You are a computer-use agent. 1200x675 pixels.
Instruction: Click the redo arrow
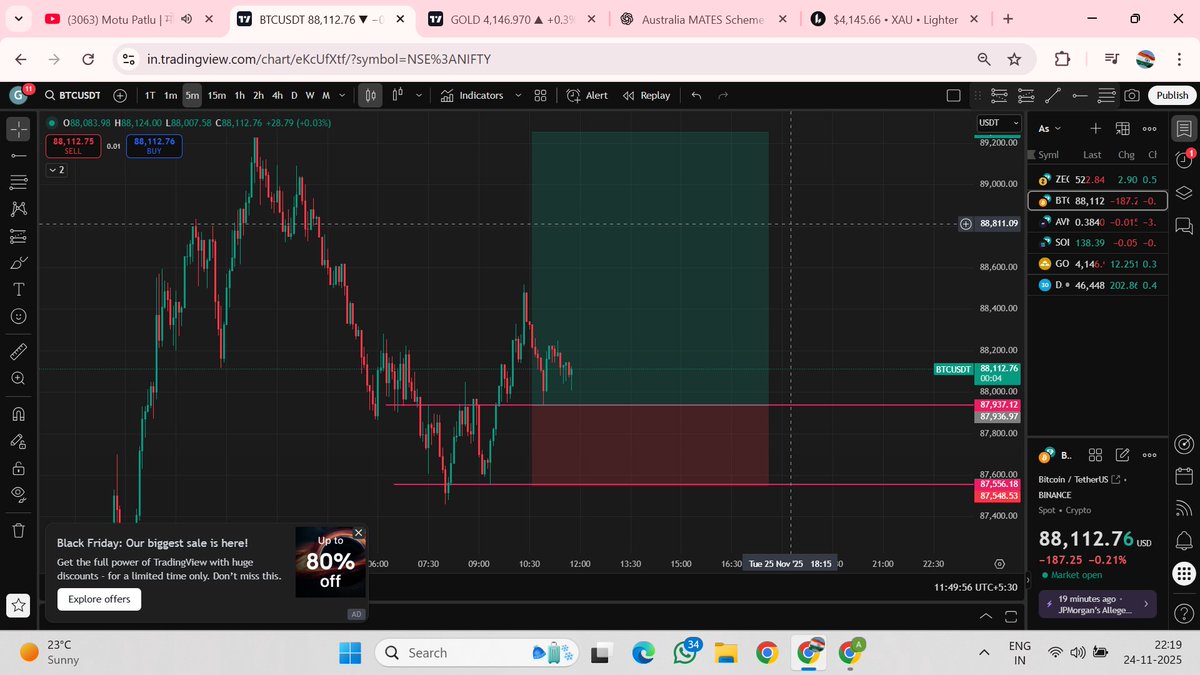pos(723,95)
